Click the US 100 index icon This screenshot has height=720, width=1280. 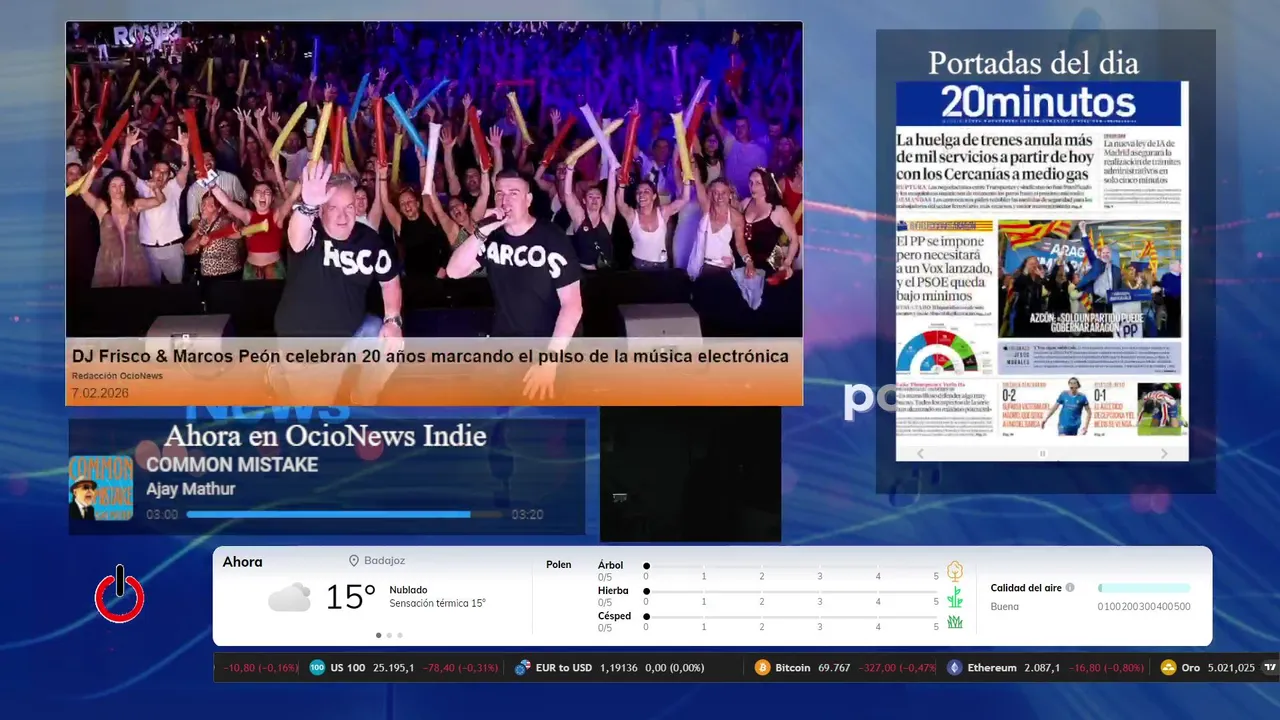pos(317,667)
